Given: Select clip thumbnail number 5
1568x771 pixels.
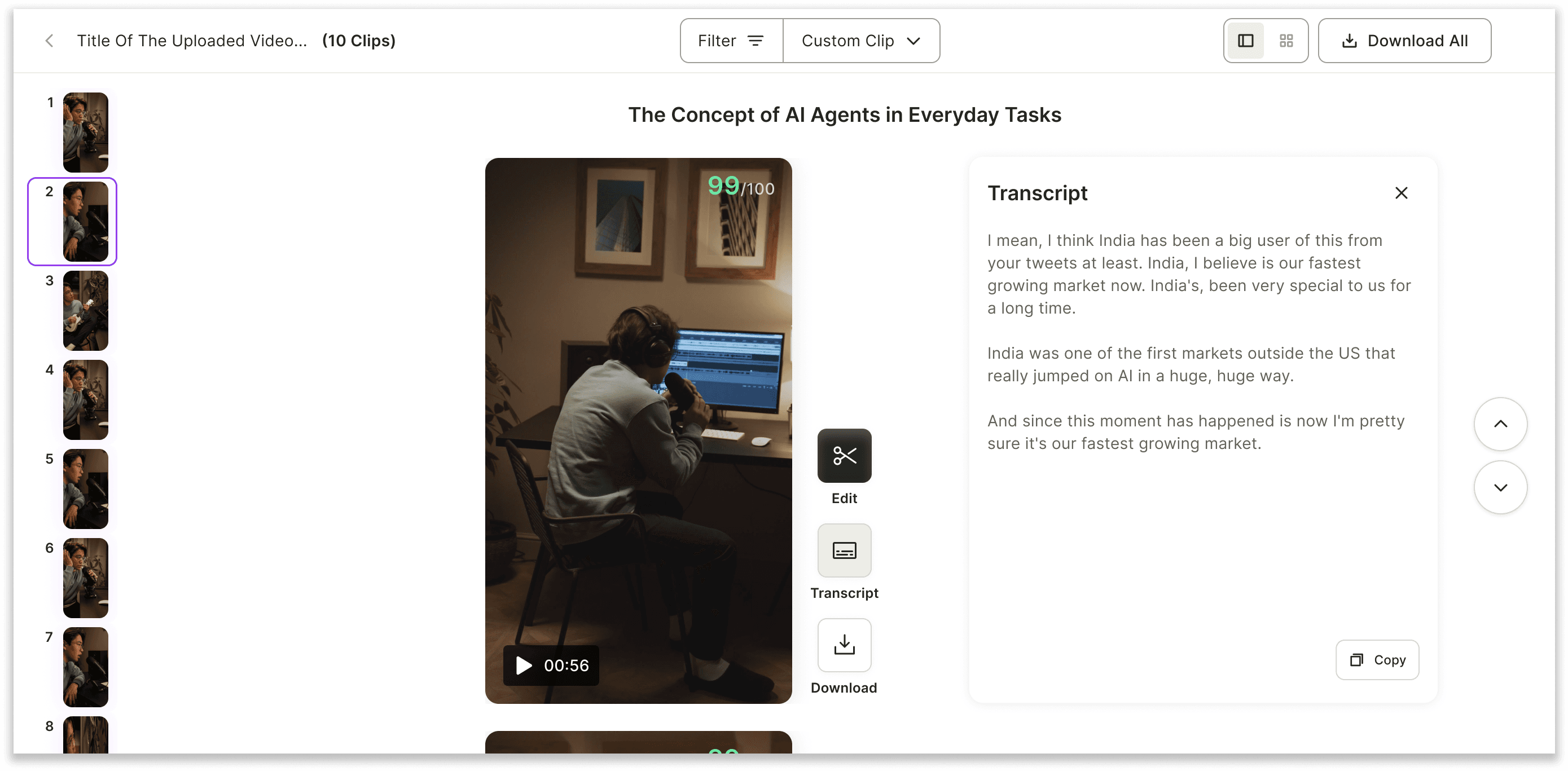Looking at the screenshot, I should (x=86, y=489).
